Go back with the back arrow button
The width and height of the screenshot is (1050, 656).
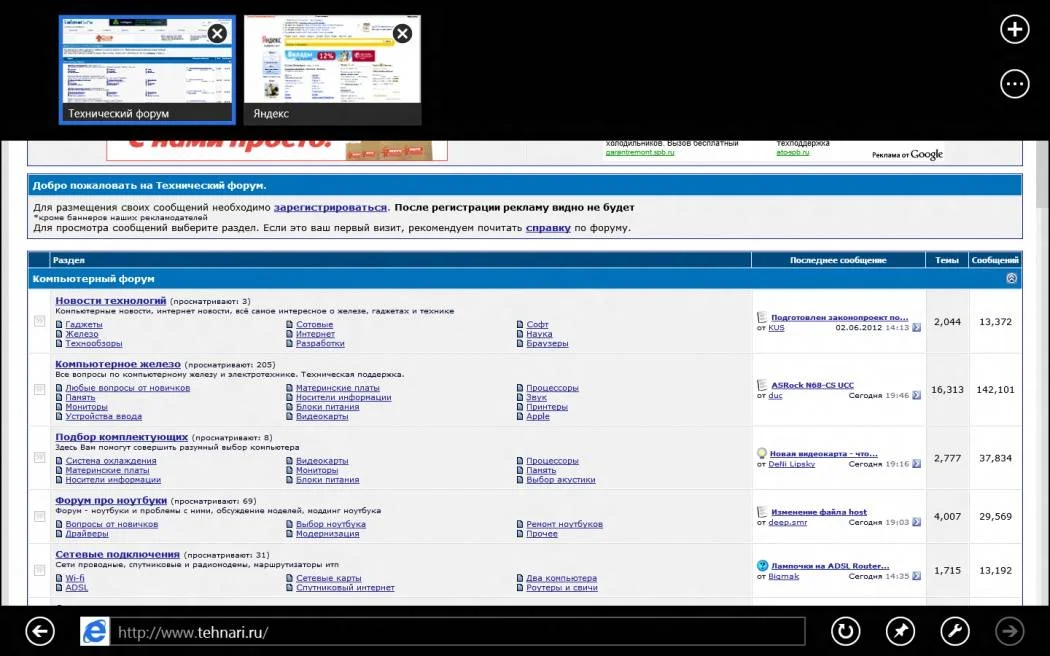(40, 631)
